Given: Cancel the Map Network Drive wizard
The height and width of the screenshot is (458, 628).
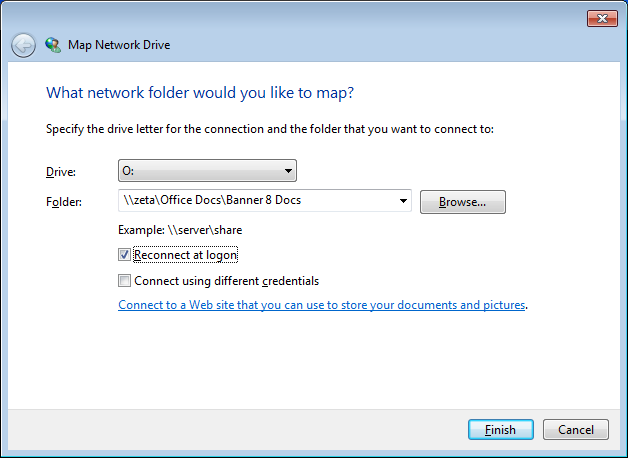Looking at the screenshot, I should pyautogui.click(x=576, y=430).
